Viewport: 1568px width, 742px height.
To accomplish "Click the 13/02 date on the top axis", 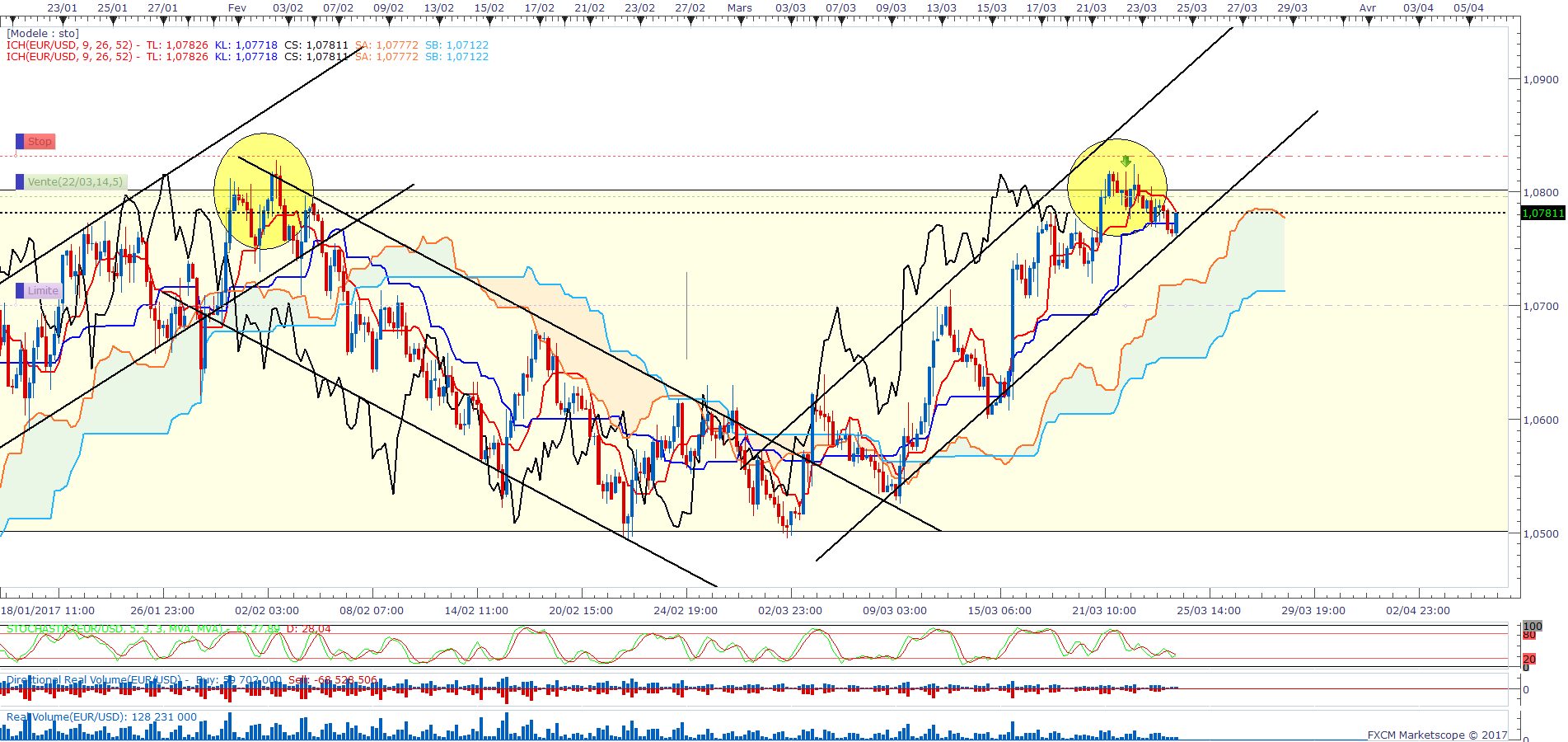I will tap(439, 8).
